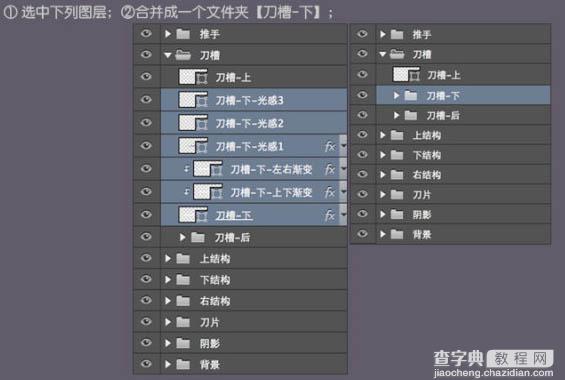Hide the 刀槽-下-光感3 layer with its eye
Image resolution: width=565 pixels, height=380 pixels.
point(146,99)
